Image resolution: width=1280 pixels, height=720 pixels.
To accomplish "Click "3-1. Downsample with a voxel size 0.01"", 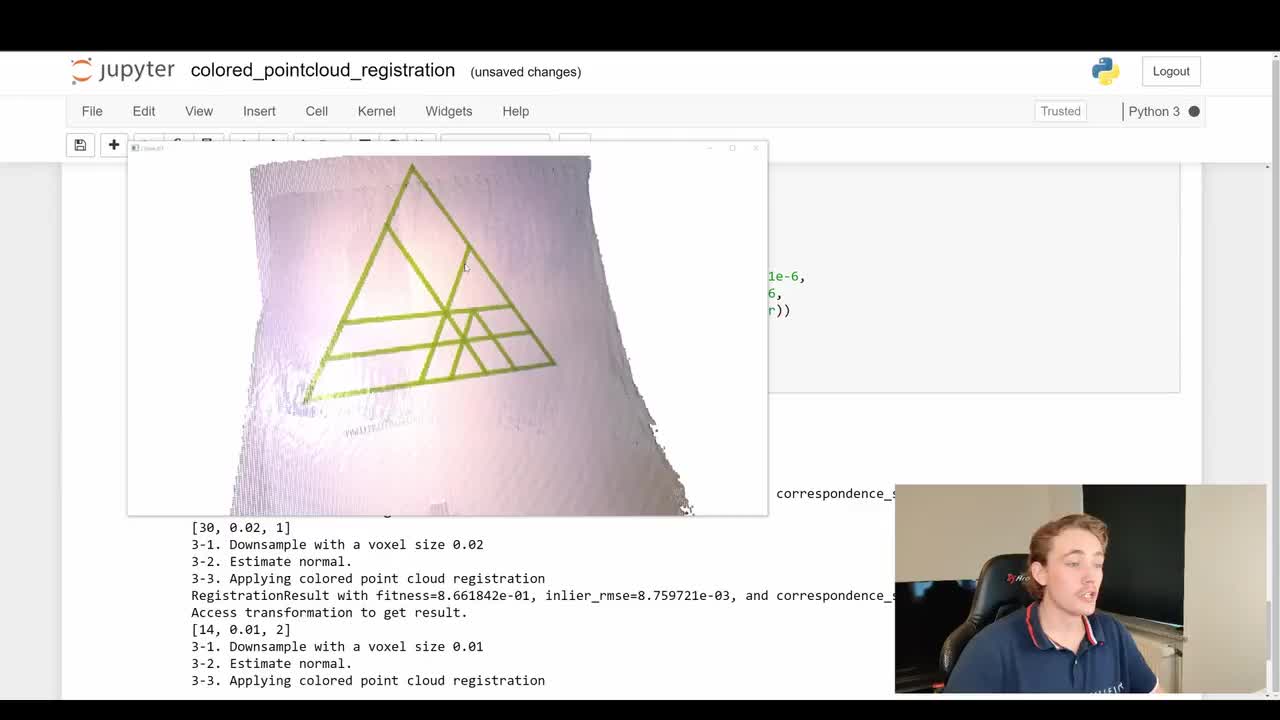I will (x=337, y=646).
